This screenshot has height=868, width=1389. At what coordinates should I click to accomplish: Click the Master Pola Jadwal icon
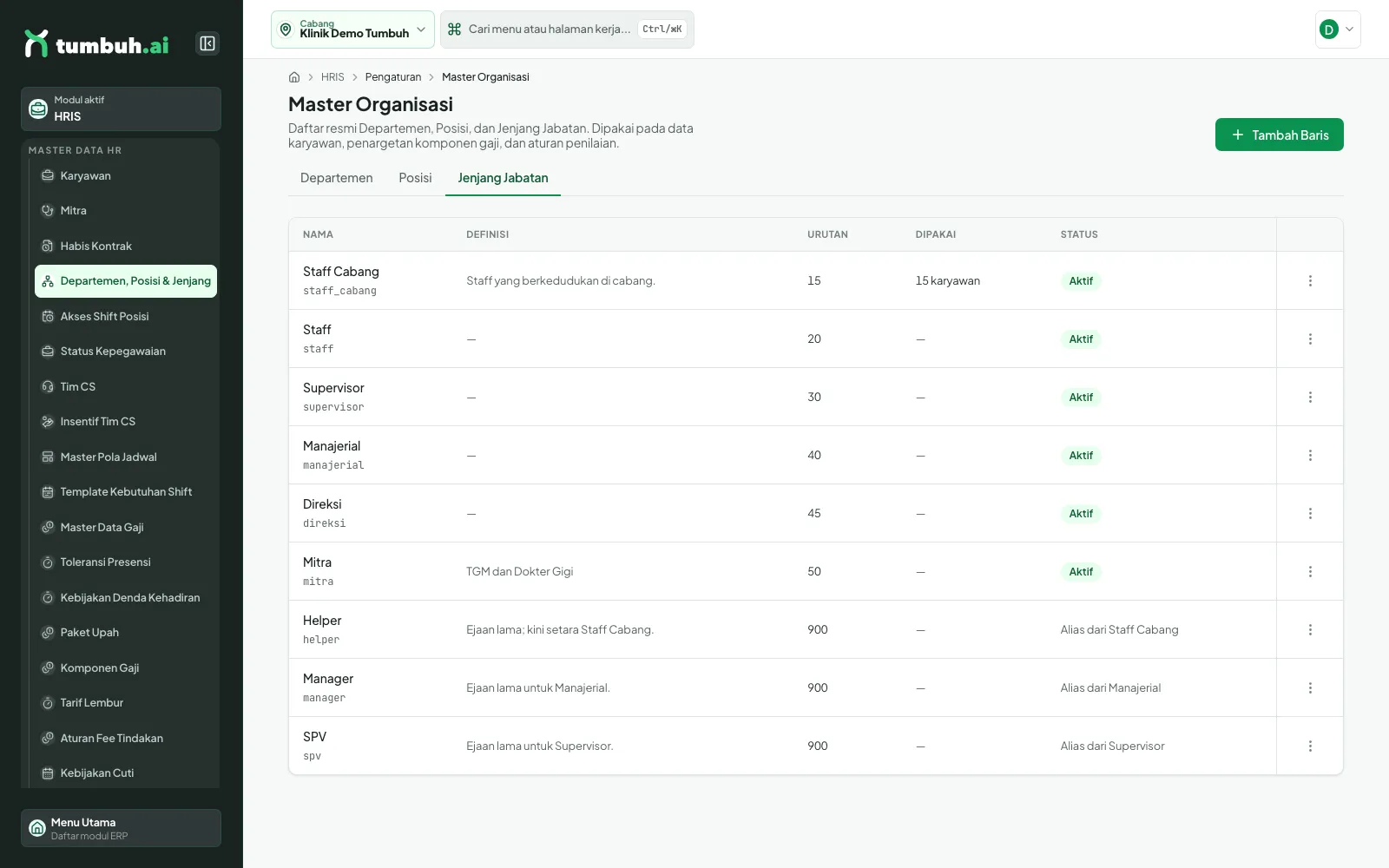tap(48, 457)
